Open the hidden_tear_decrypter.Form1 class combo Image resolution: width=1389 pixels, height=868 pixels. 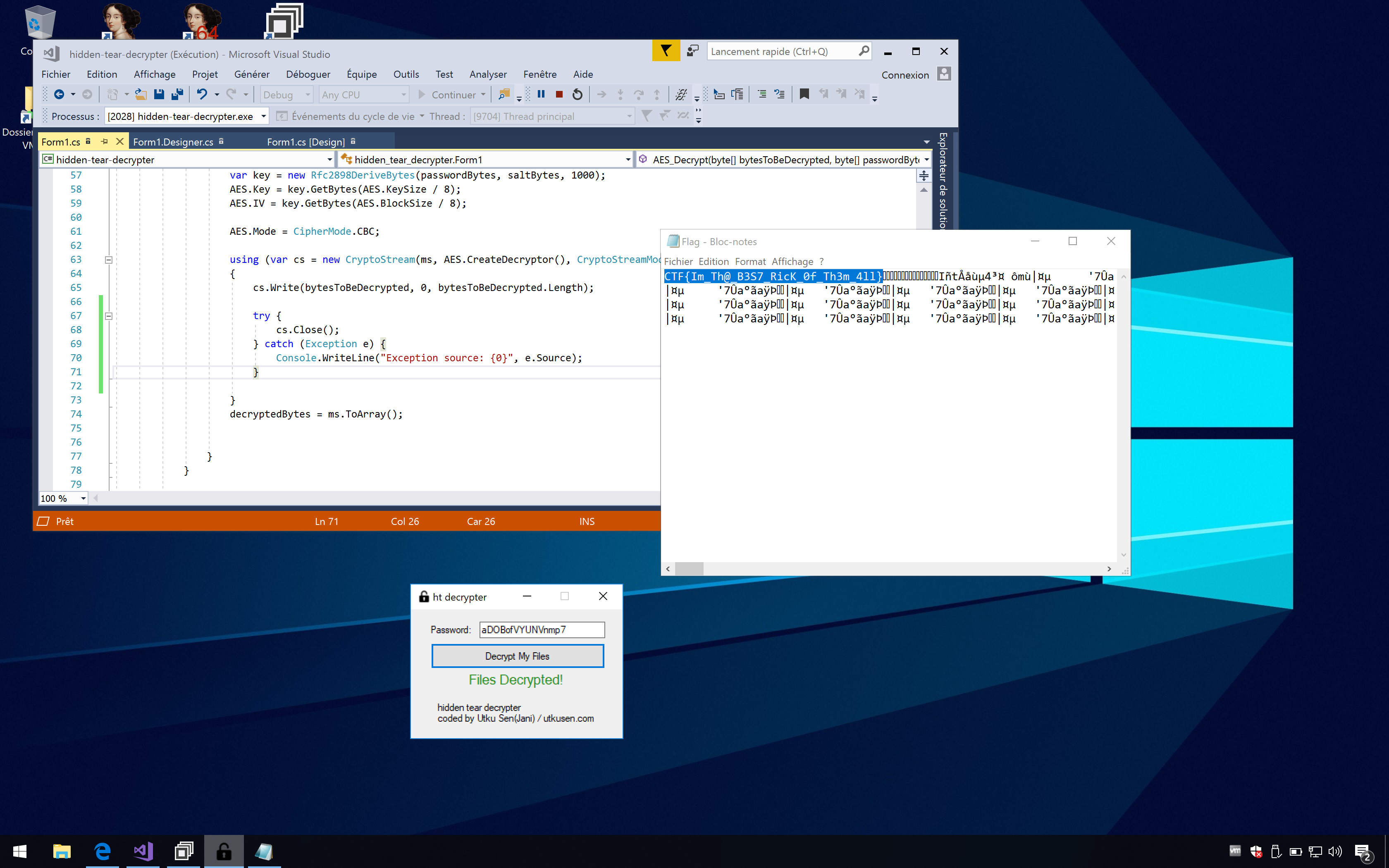point(486,160)
